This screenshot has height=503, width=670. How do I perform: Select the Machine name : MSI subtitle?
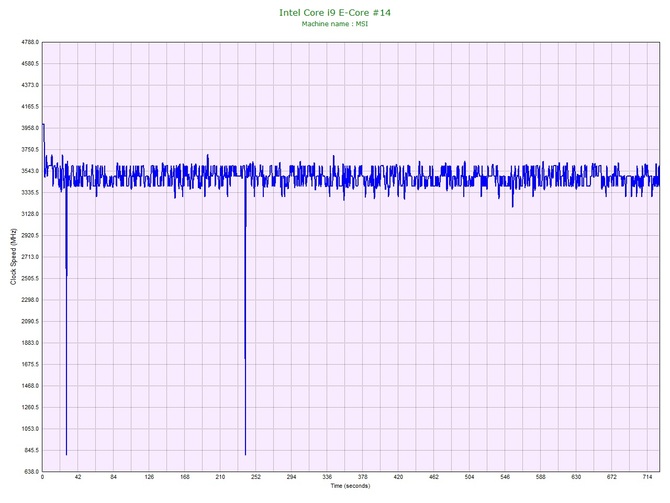(335, 24)
